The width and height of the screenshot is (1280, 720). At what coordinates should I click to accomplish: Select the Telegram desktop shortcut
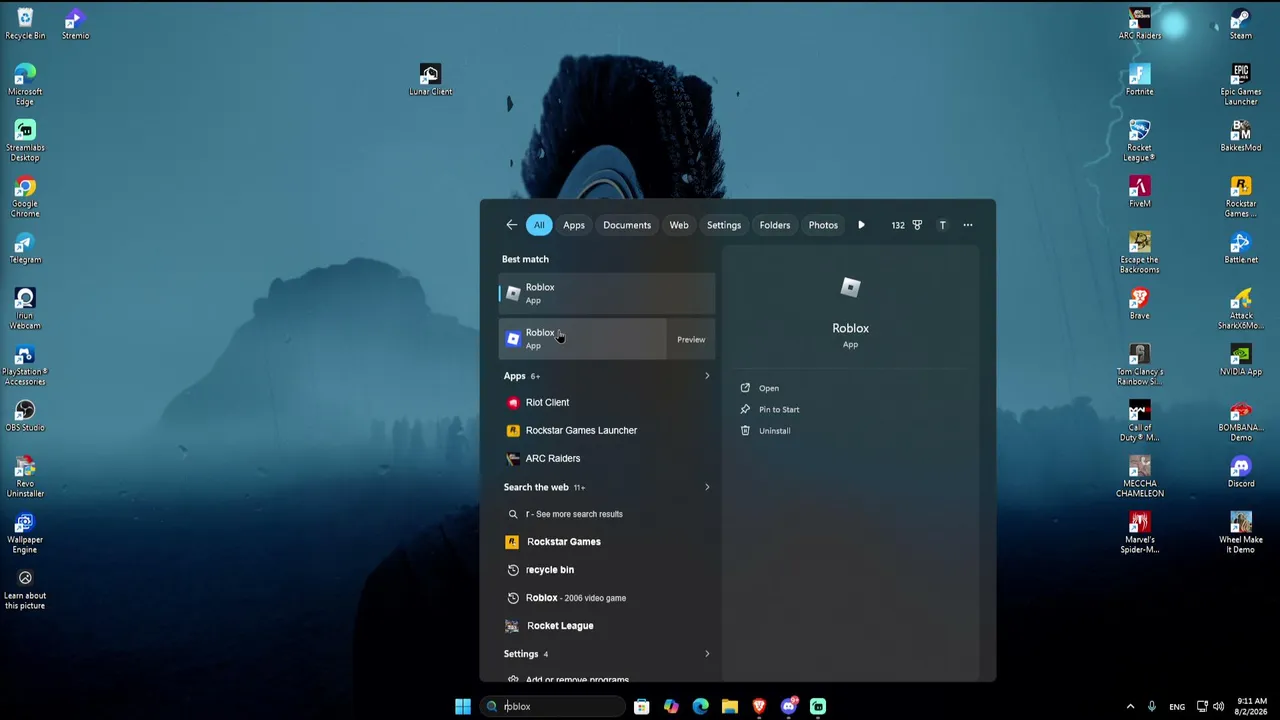coord(25,248)
